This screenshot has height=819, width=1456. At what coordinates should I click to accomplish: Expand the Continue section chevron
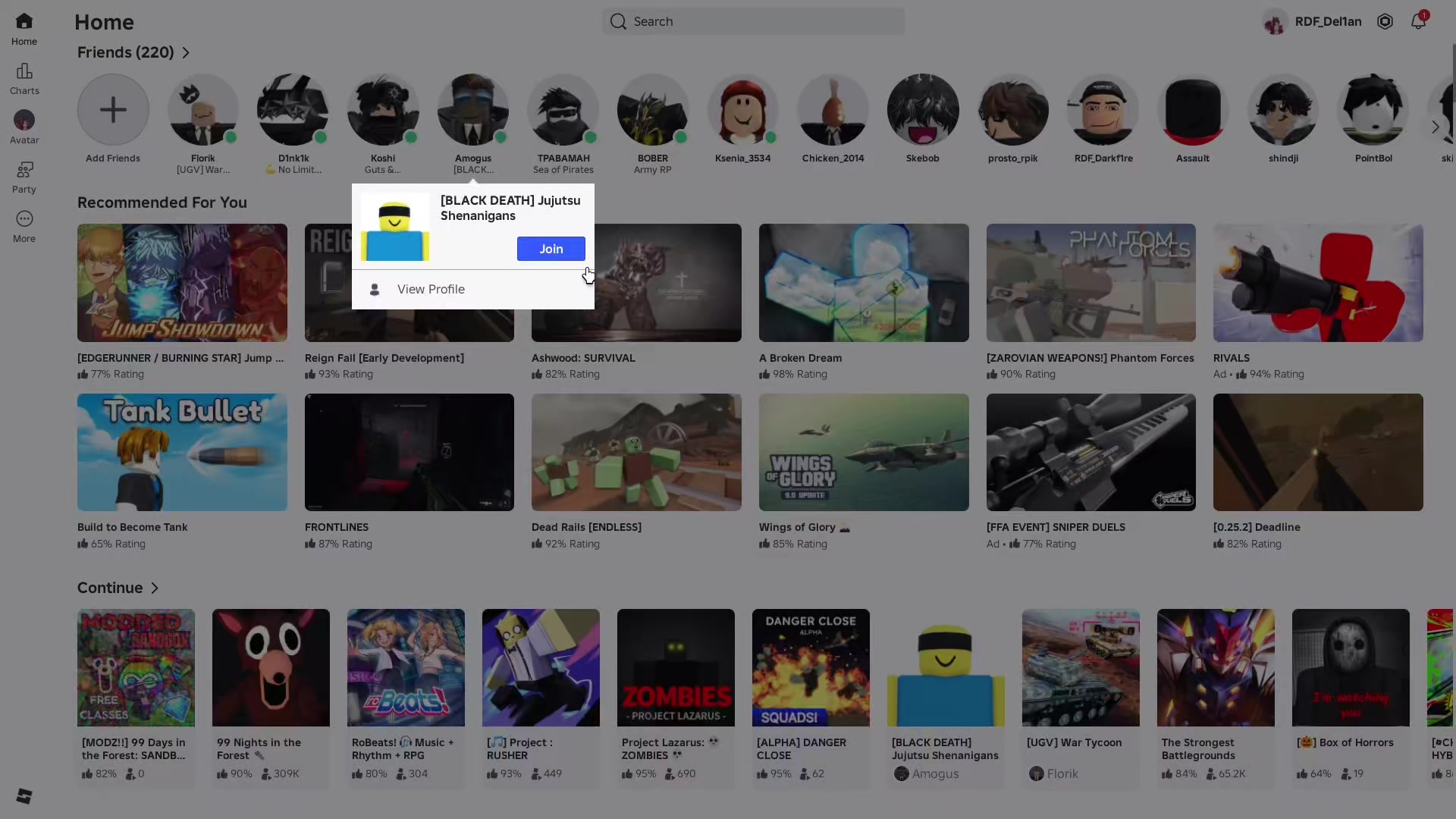coord(155,588)
